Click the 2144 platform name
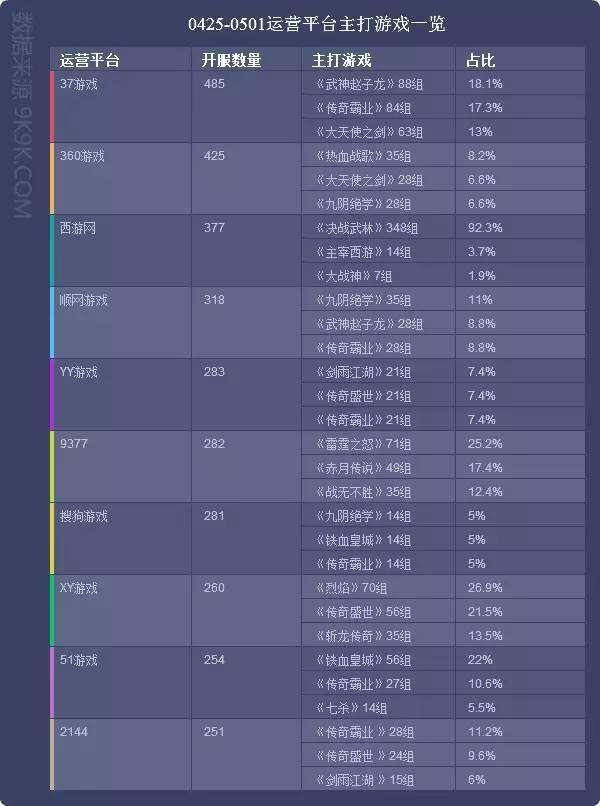The width and height of the screenshot is (600, 806). click(x=74, y=732)
